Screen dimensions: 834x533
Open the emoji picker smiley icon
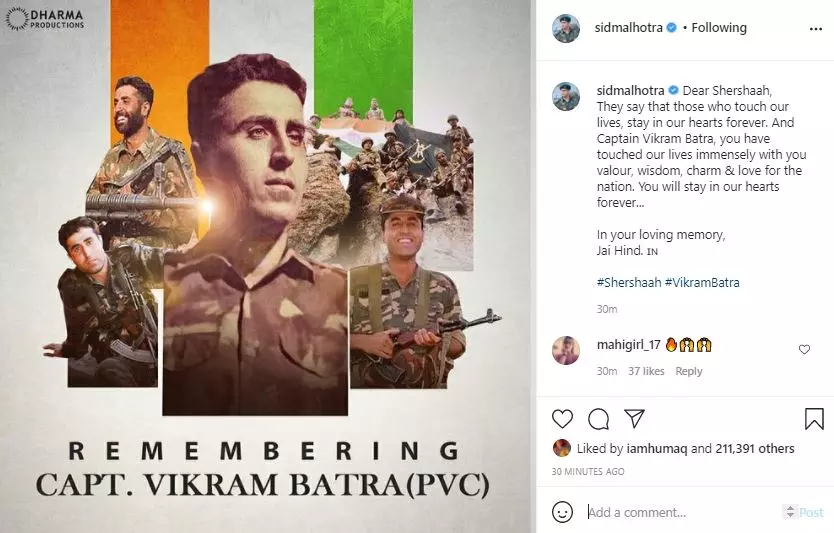coord(562,512)
